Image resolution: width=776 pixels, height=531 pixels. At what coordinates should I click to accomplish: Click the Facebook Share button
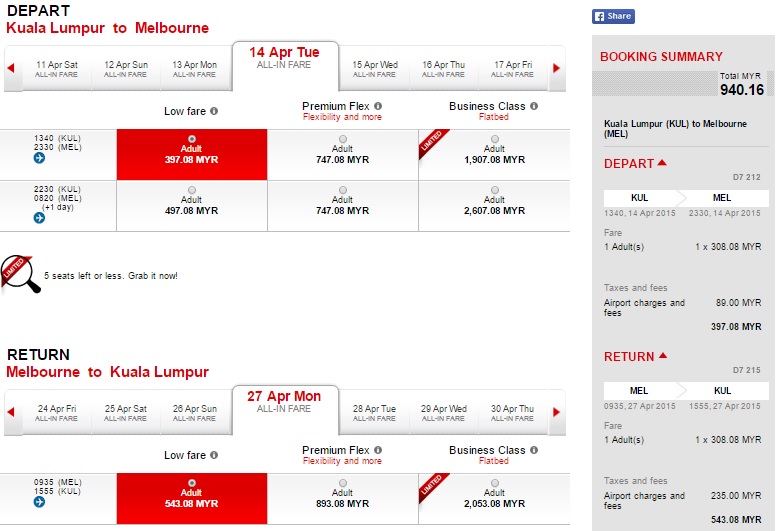(x=613, y=16)
